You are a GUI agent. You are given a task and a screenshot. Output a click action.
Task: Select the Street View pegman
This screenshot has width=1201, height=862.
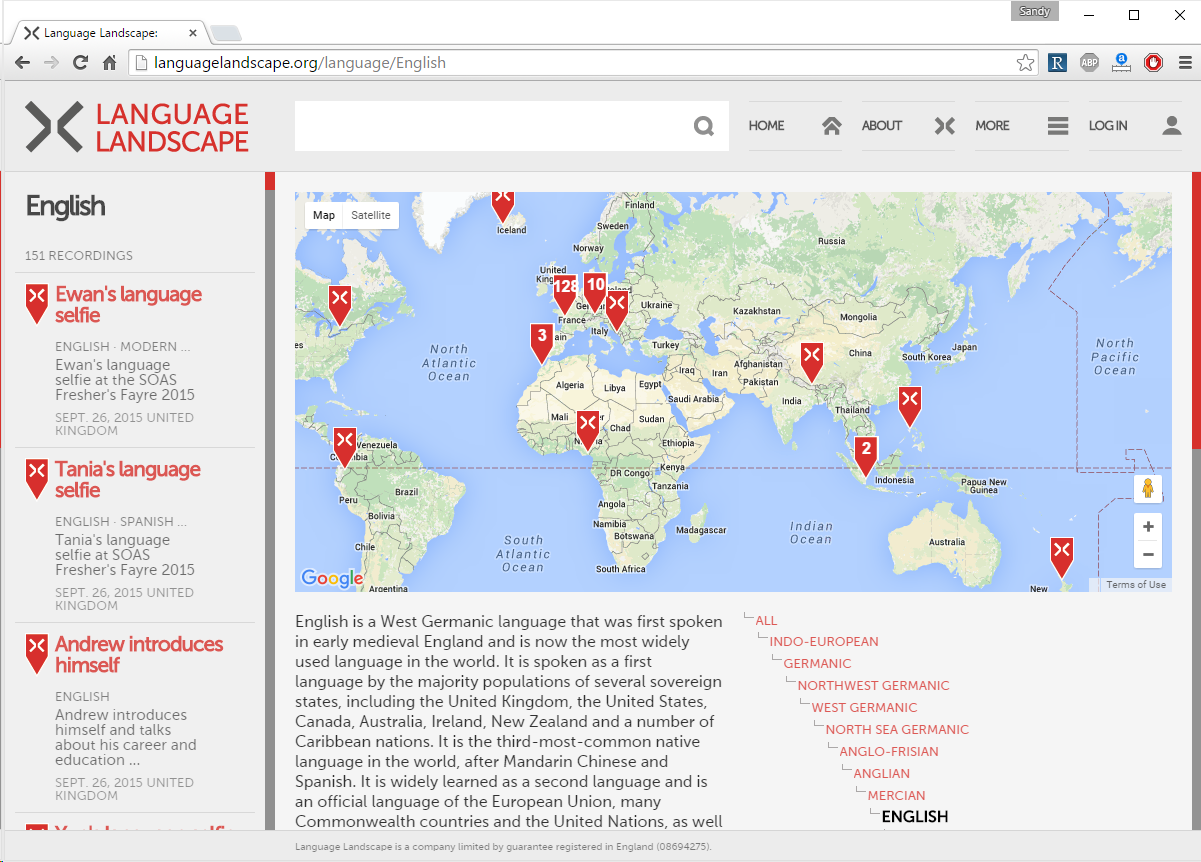click(x=1148, y=489)
